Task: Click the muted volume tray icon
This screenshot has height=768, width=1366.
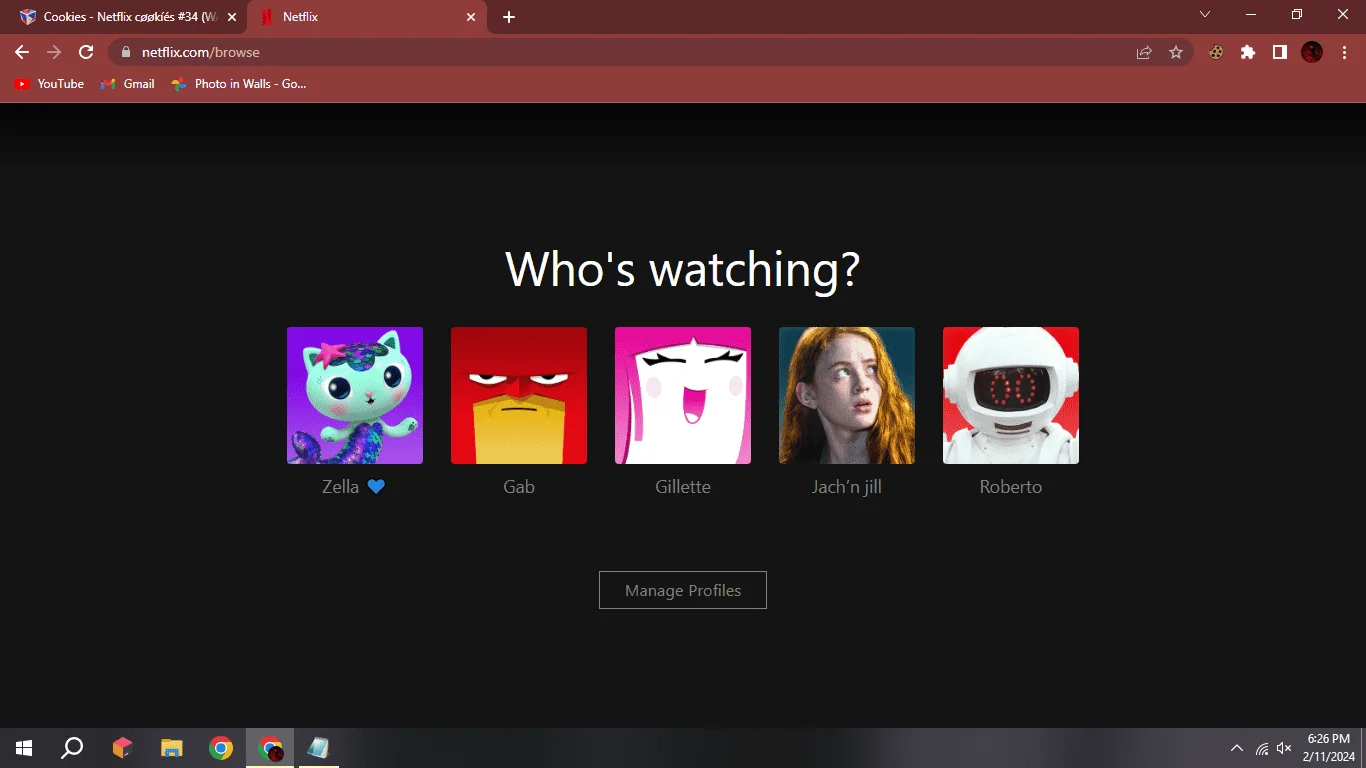Action: [1285, 748]
